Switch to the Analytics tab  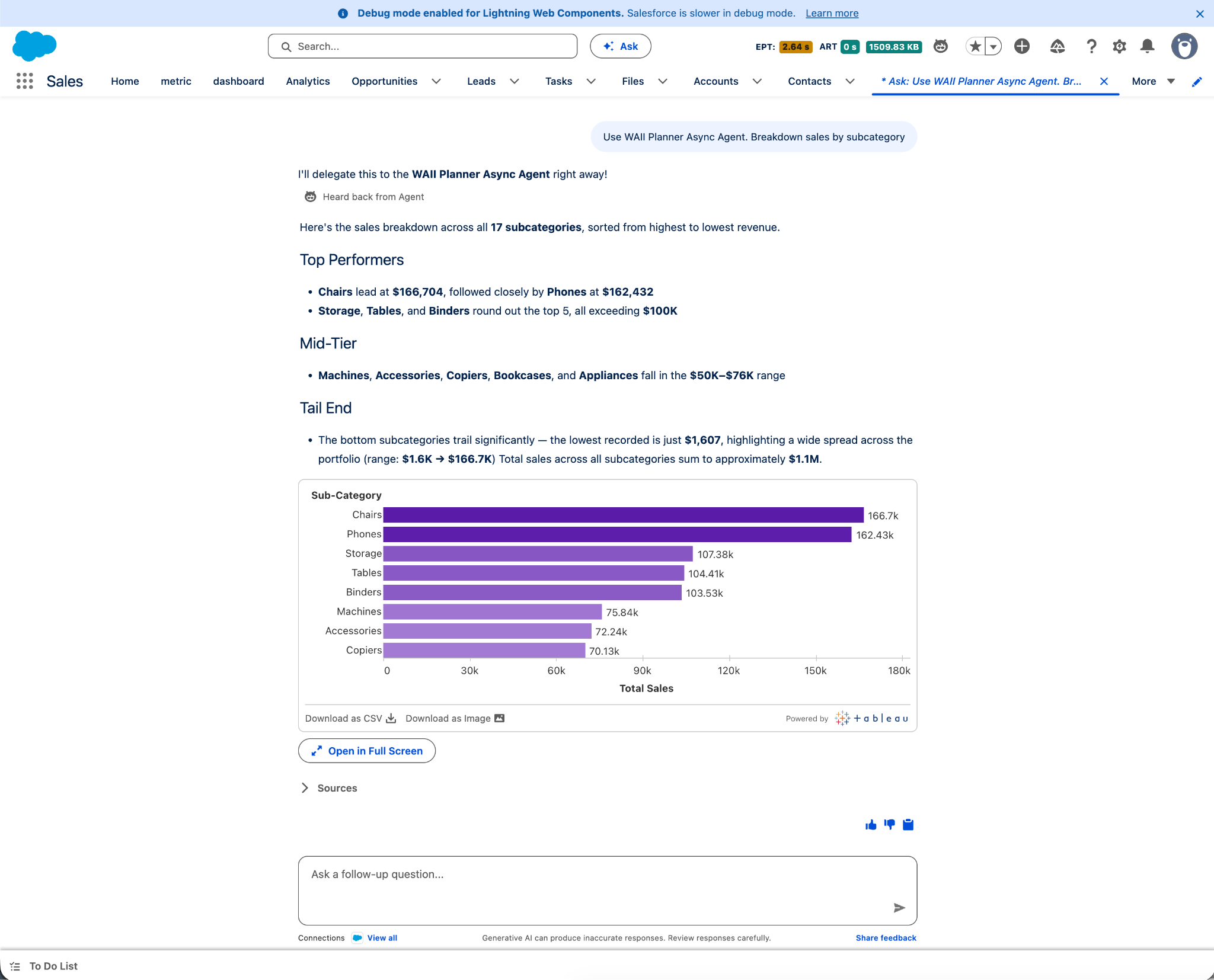[x=308, y=81]
